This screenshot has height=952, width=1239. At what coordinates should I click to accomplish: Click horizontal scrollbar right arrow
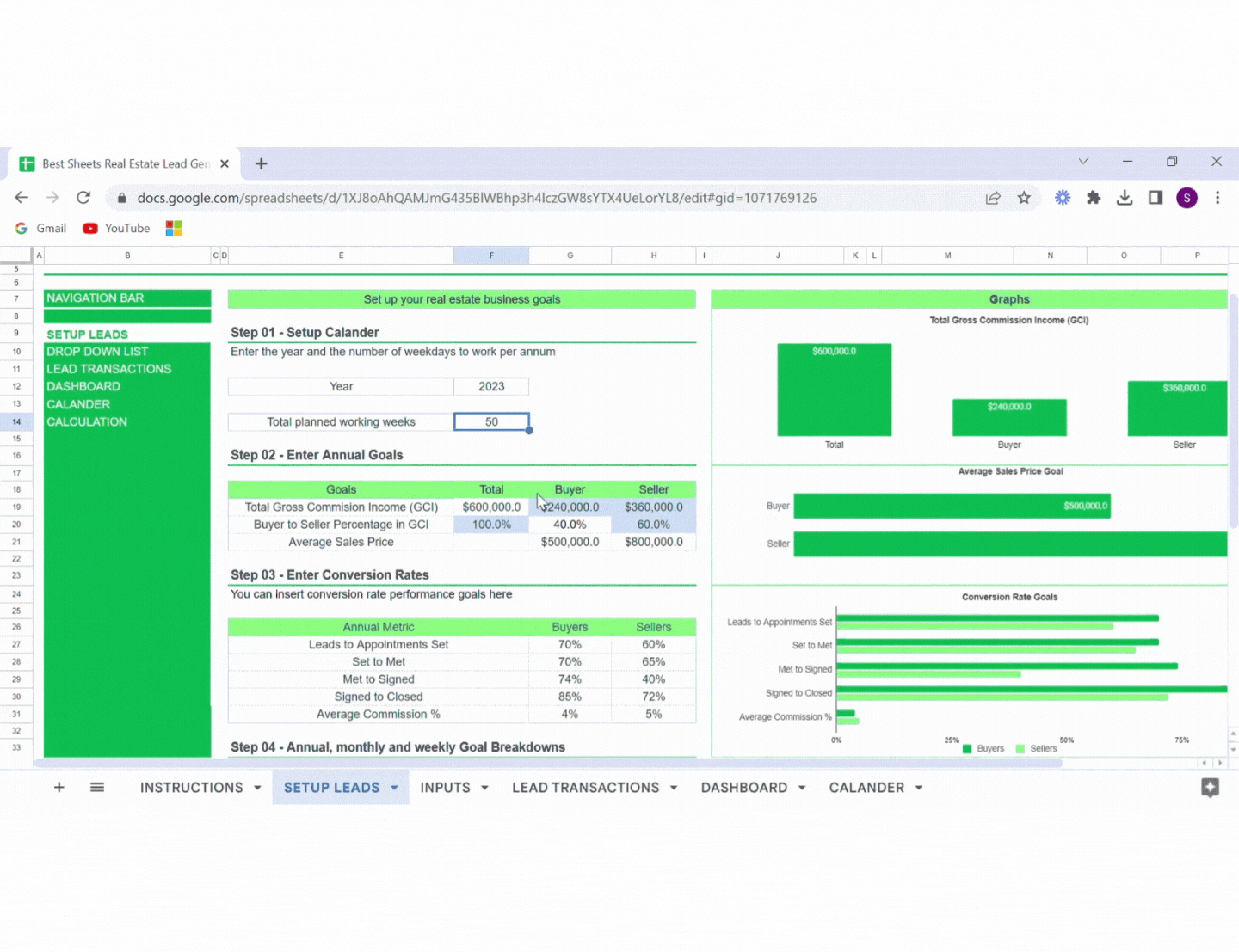tap(1219, 763)
